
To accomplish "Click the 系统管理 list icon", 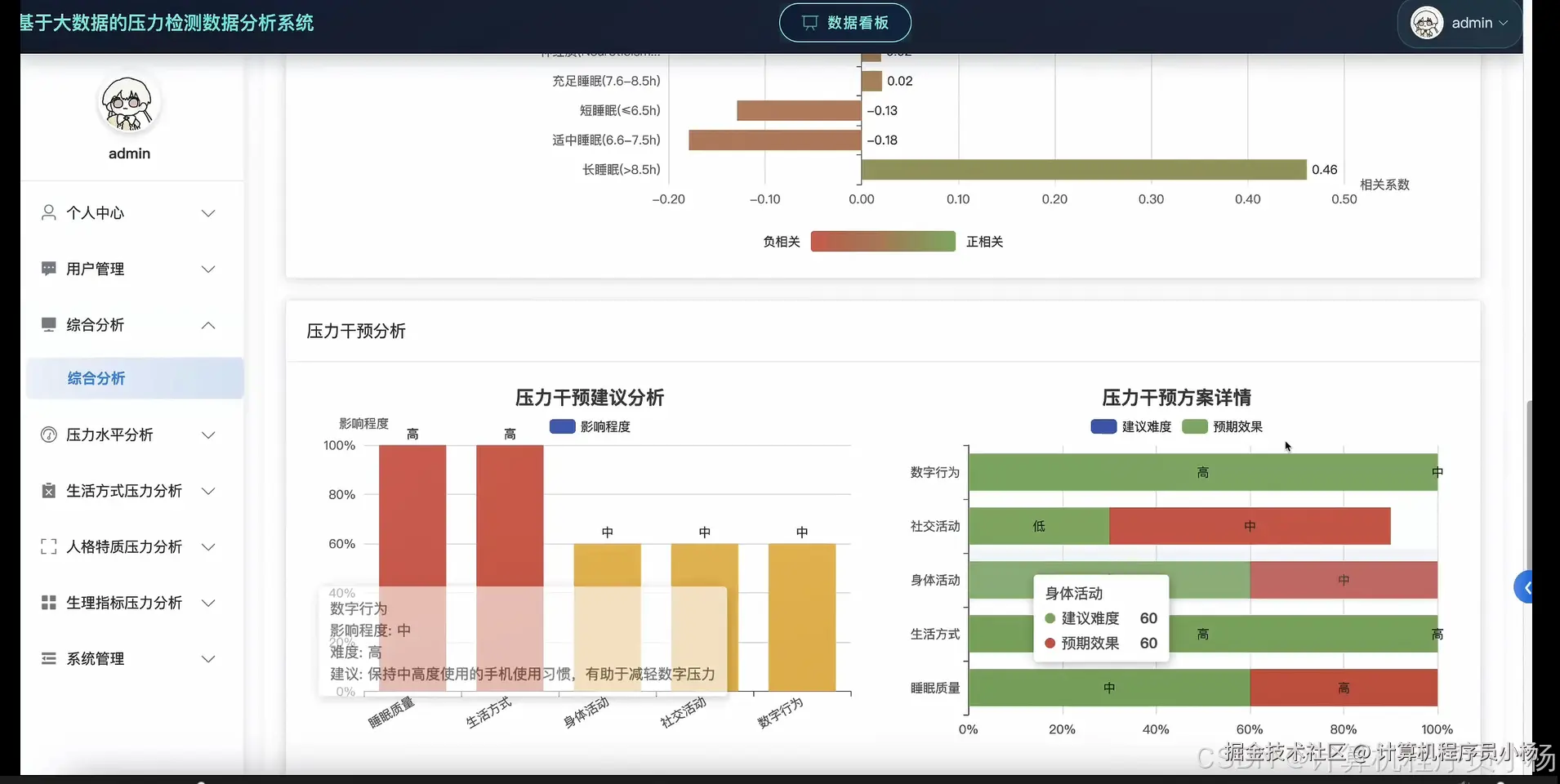I will pyautogui.click(x=49, y=658).
